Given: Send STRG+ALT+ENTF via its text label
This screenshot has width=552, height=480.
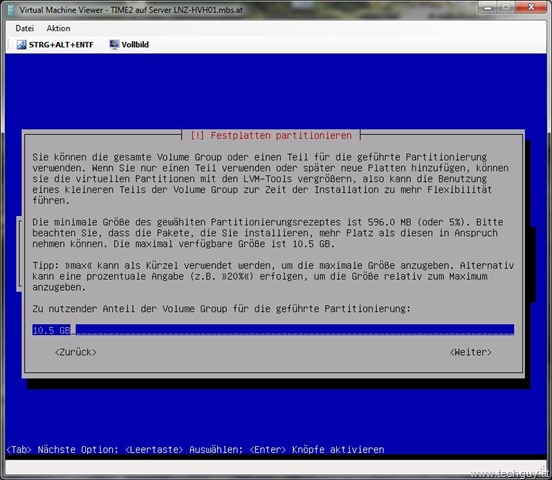Looking at the screenshot, I should 61,45.
